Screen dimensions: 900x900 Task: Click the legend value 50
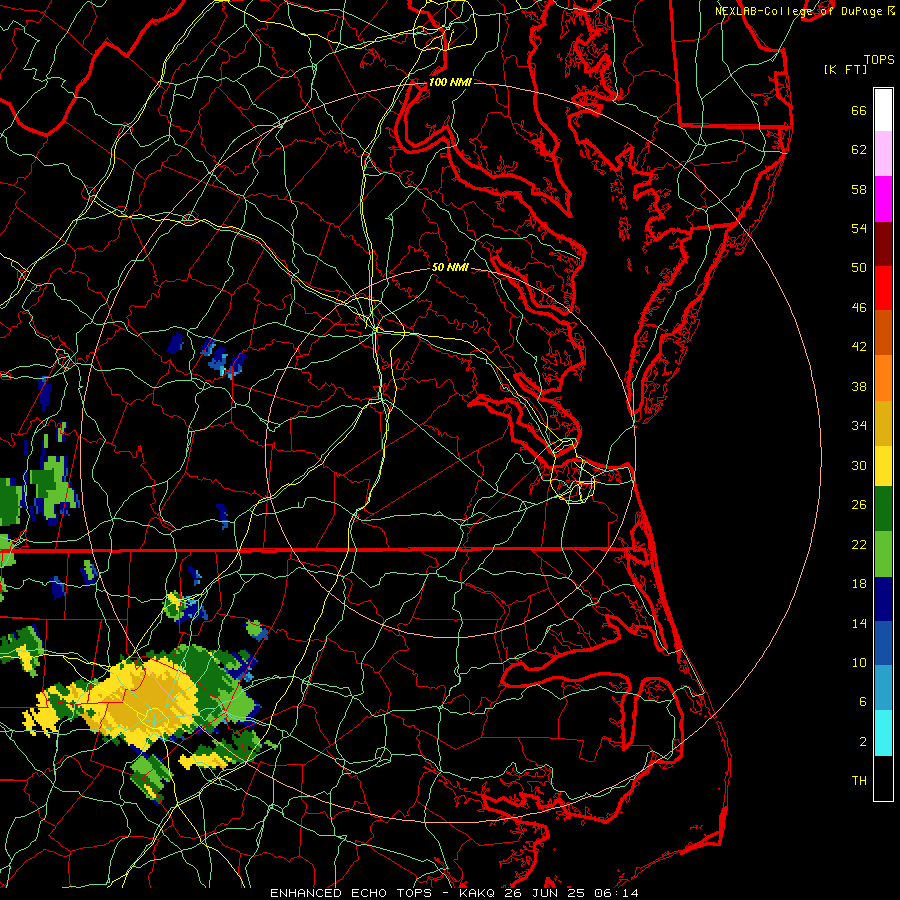click(x=859, y=267)
